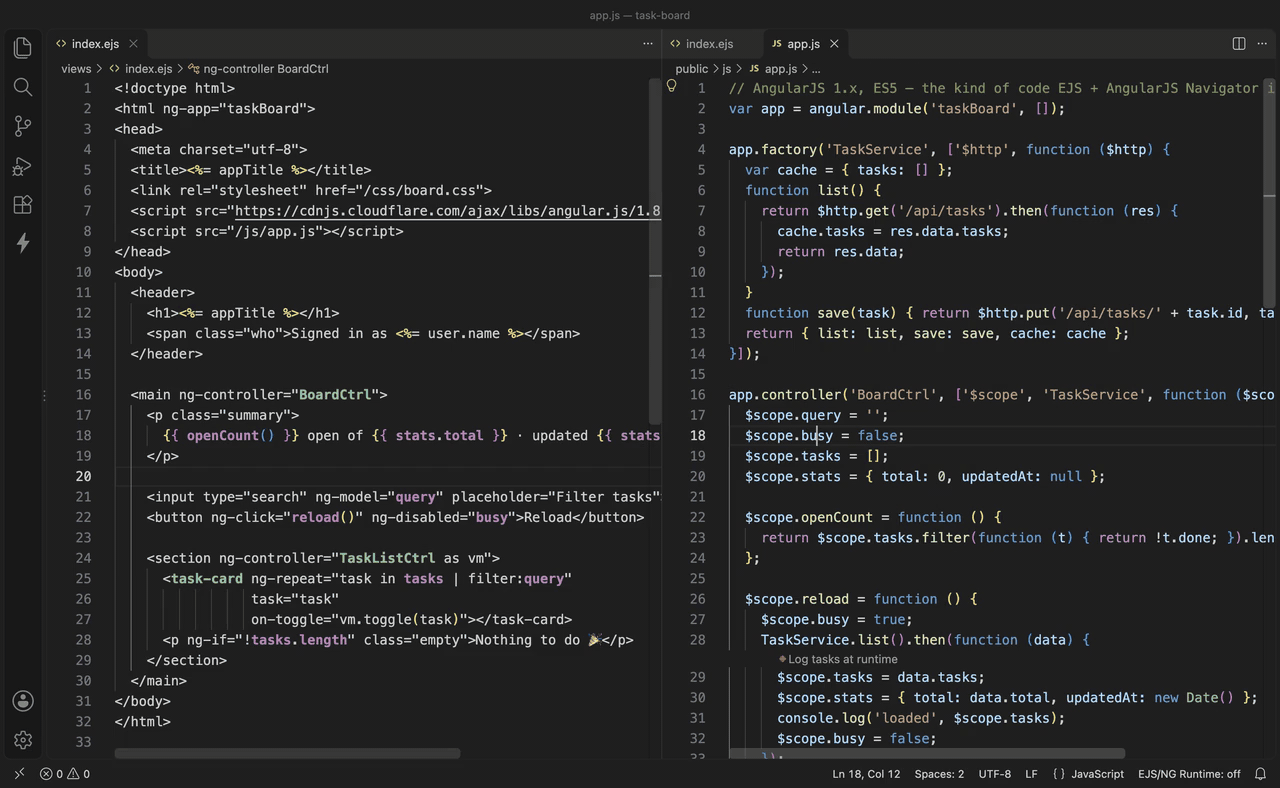
Task: Click the right editor's vertical scrollbar thumb
Action: coord(1270,192)
